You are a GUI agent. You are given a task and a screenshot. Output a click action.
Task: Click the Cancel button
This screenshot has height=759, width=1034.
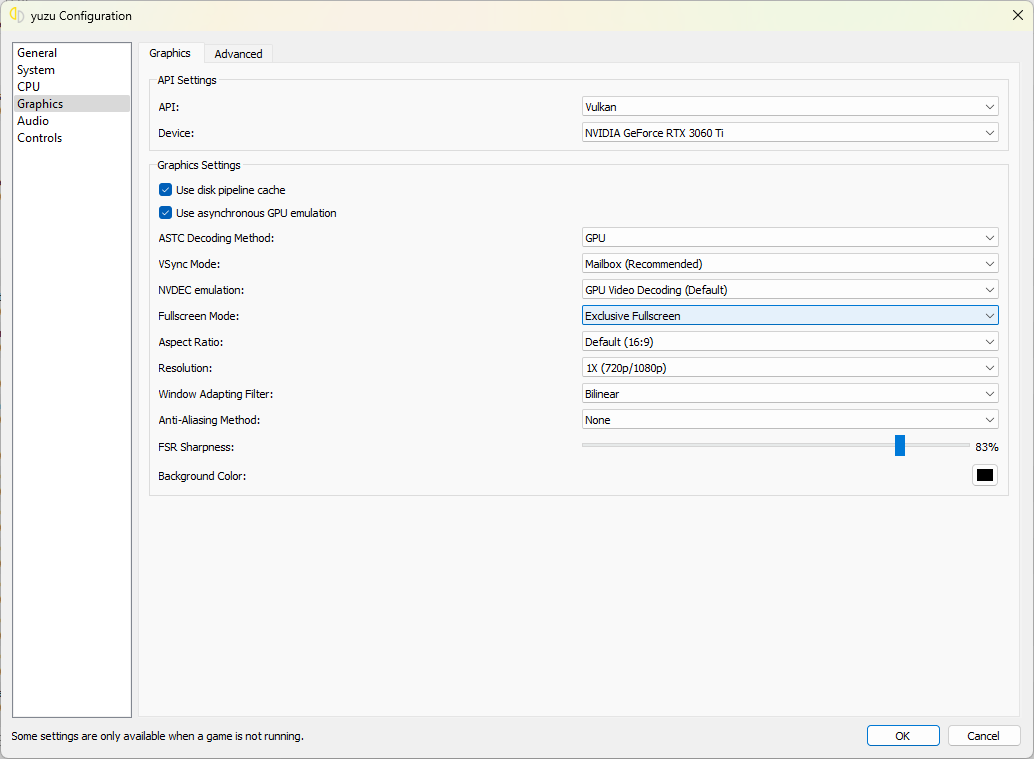coord(983,736)
